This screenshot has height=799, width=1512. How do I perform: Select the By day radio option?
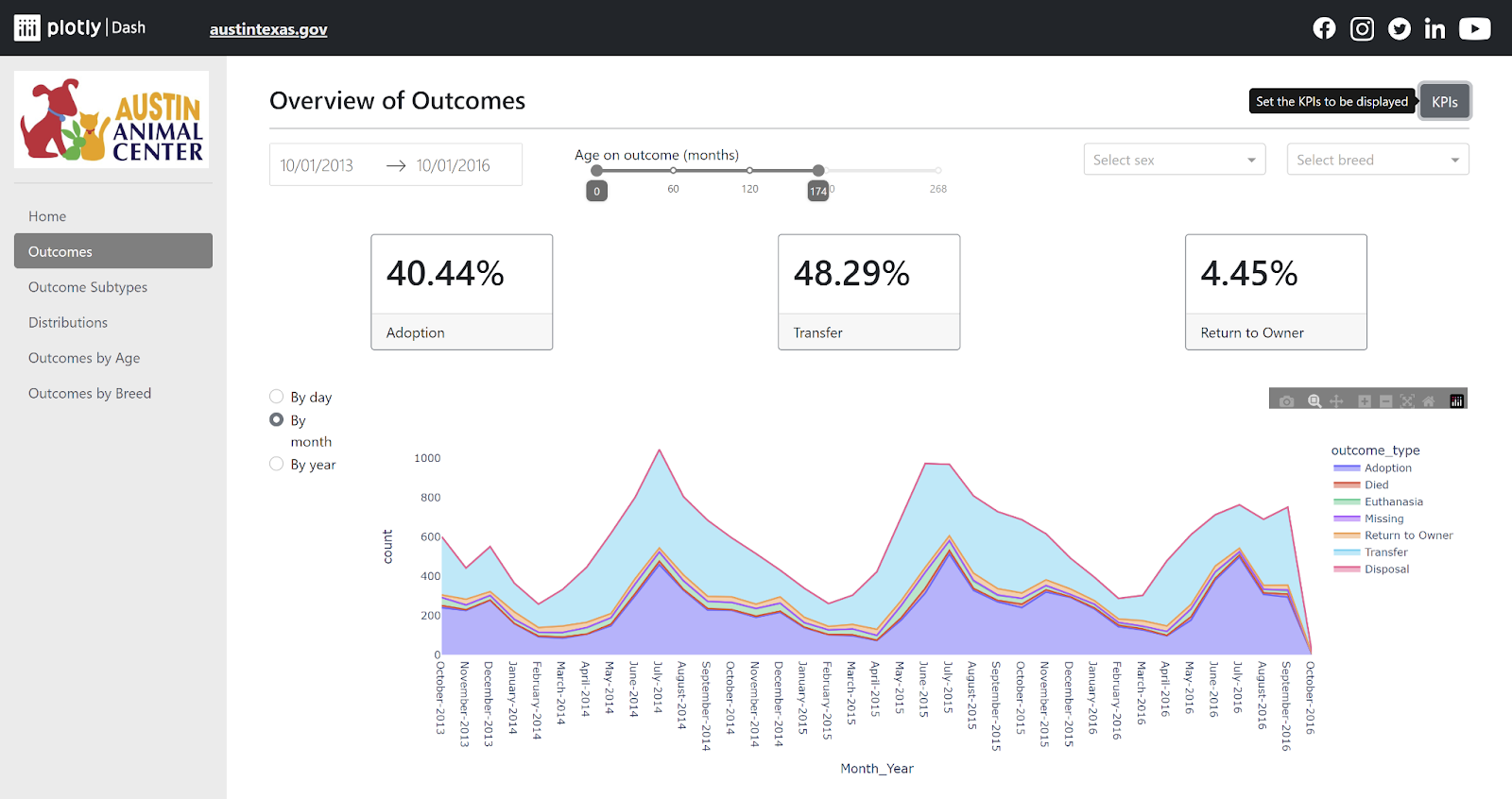(277, 397)
